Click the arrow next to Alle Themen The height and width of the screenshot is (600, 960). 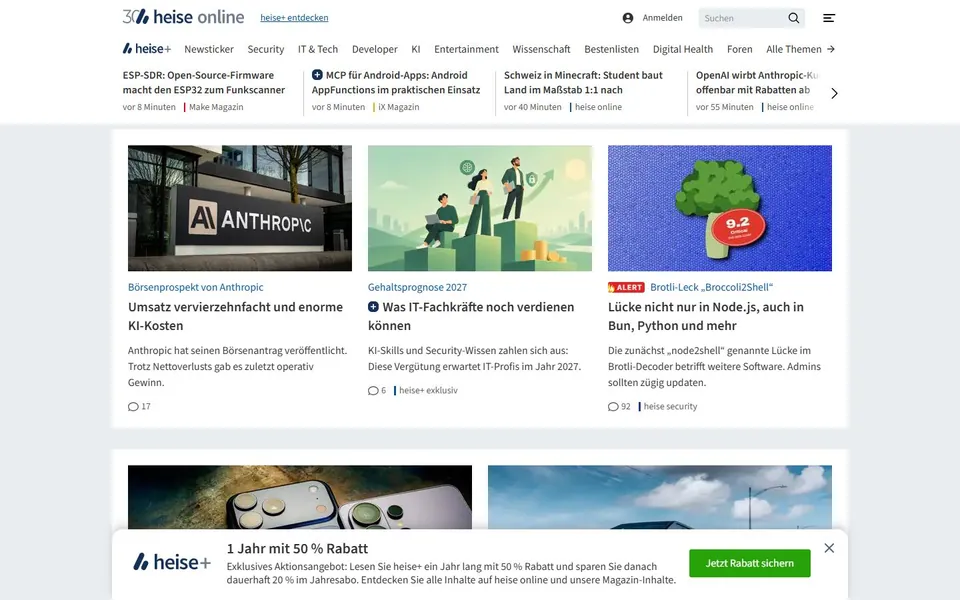coord(831,49)
